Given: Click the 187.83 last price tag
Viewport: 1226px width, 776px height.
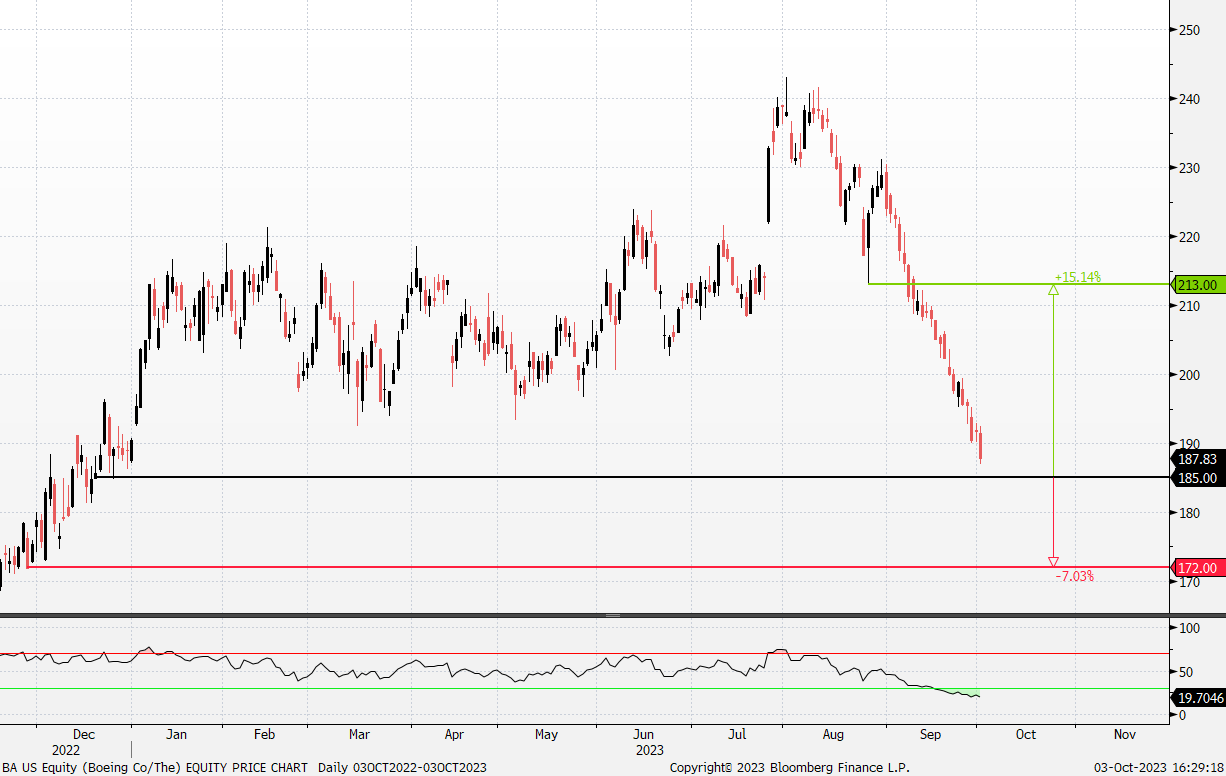Looking at the screenshot, I should pyautogui.click(x=1197, y=459).
